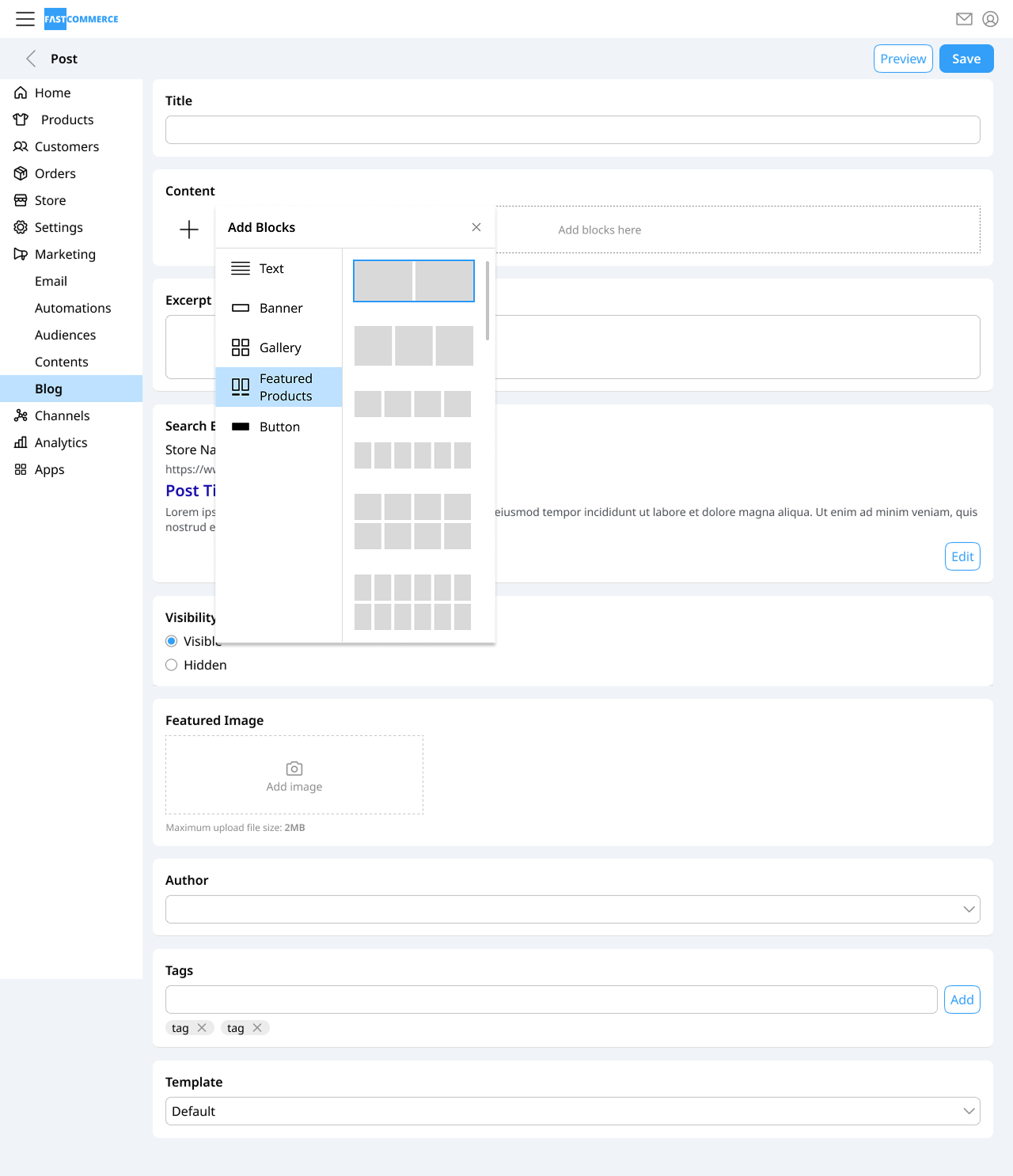Expand the Author dropdown
This screenshot has height=1176, width=1013.
[x=572, y=909]
